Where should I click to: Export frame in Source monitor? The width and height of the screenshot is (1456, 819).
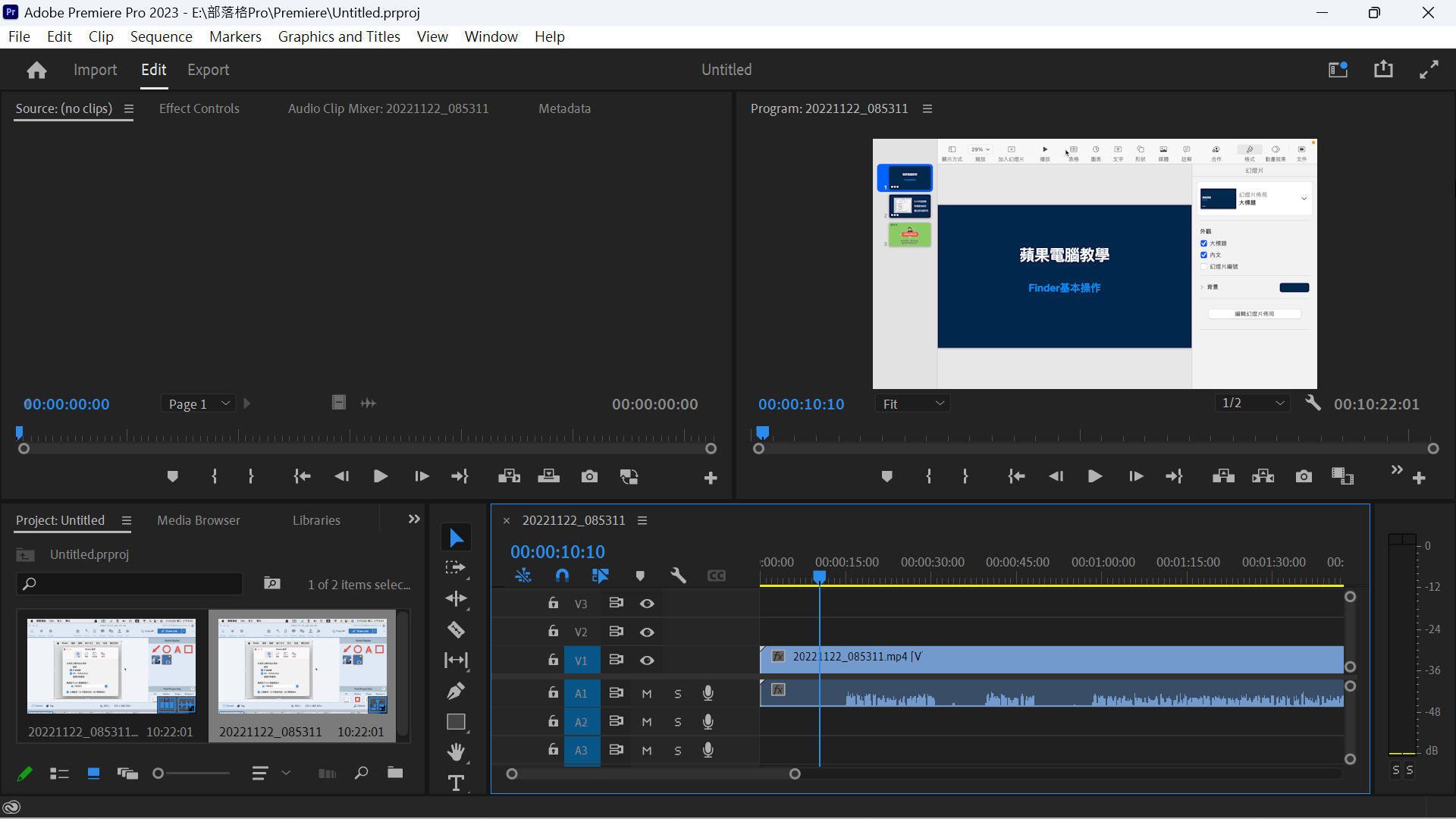click(589, 476)
